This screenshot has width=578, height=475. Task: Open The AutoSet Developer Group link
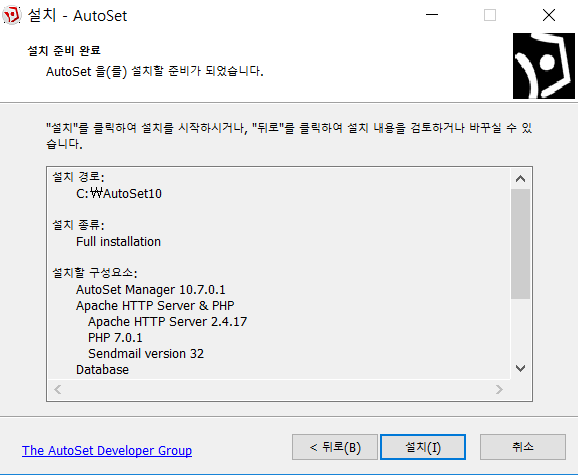[x=107, y=450]
